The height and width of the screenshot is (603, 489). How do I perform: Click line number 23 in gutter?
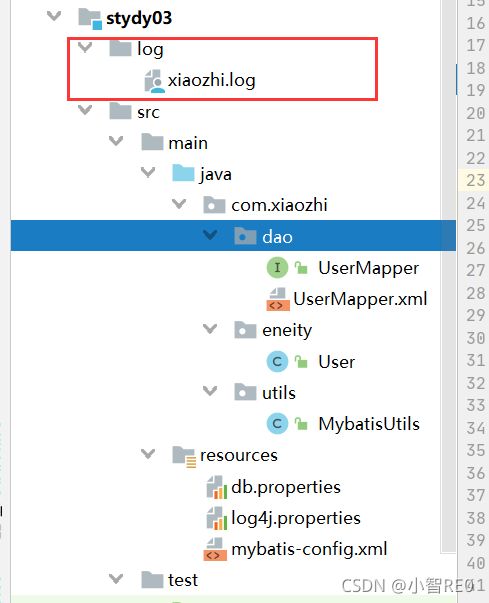(476, 180)
